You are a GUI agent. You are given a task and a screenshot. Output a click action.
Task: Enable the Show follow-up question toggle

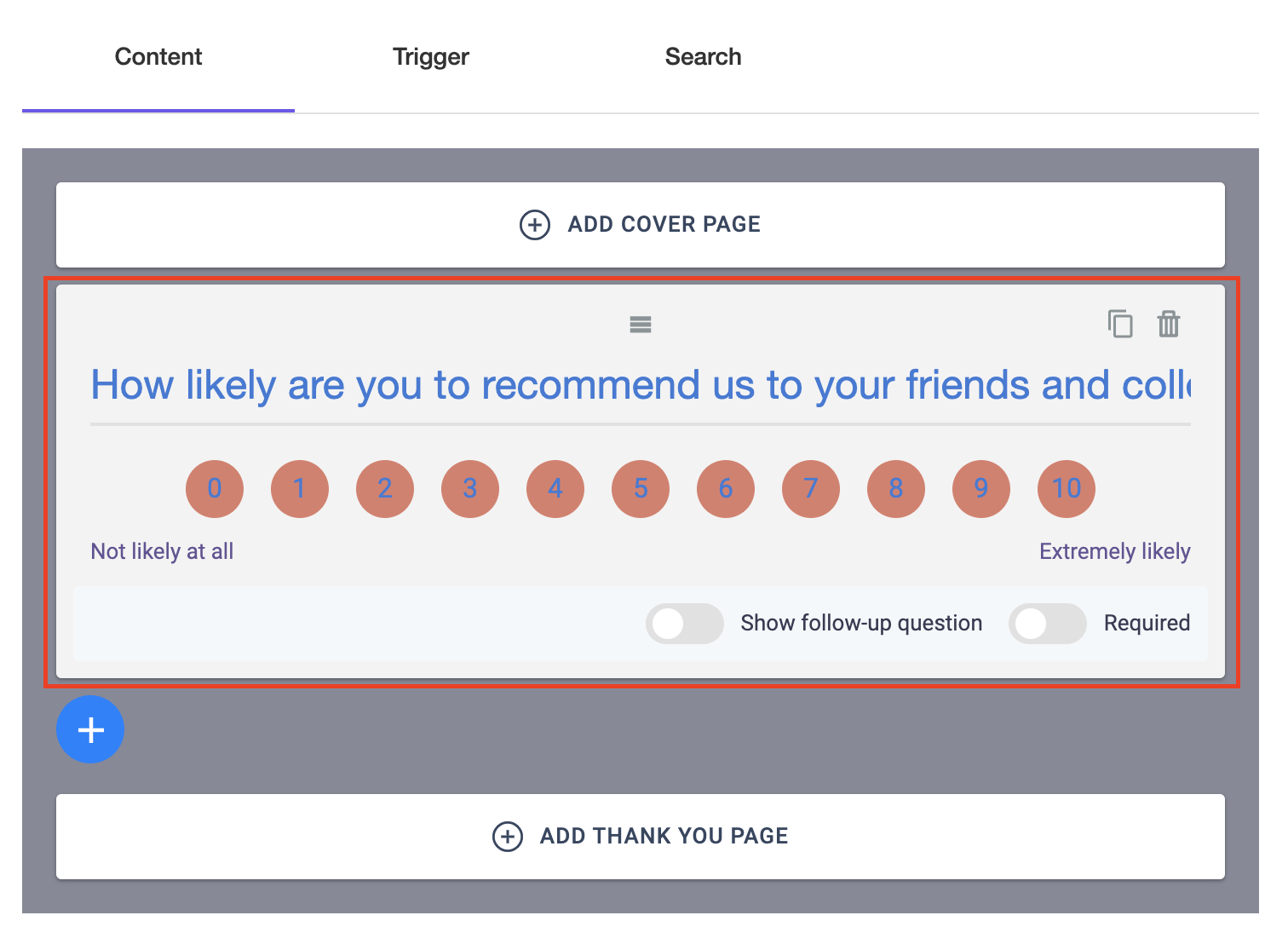tap(685, 624)
